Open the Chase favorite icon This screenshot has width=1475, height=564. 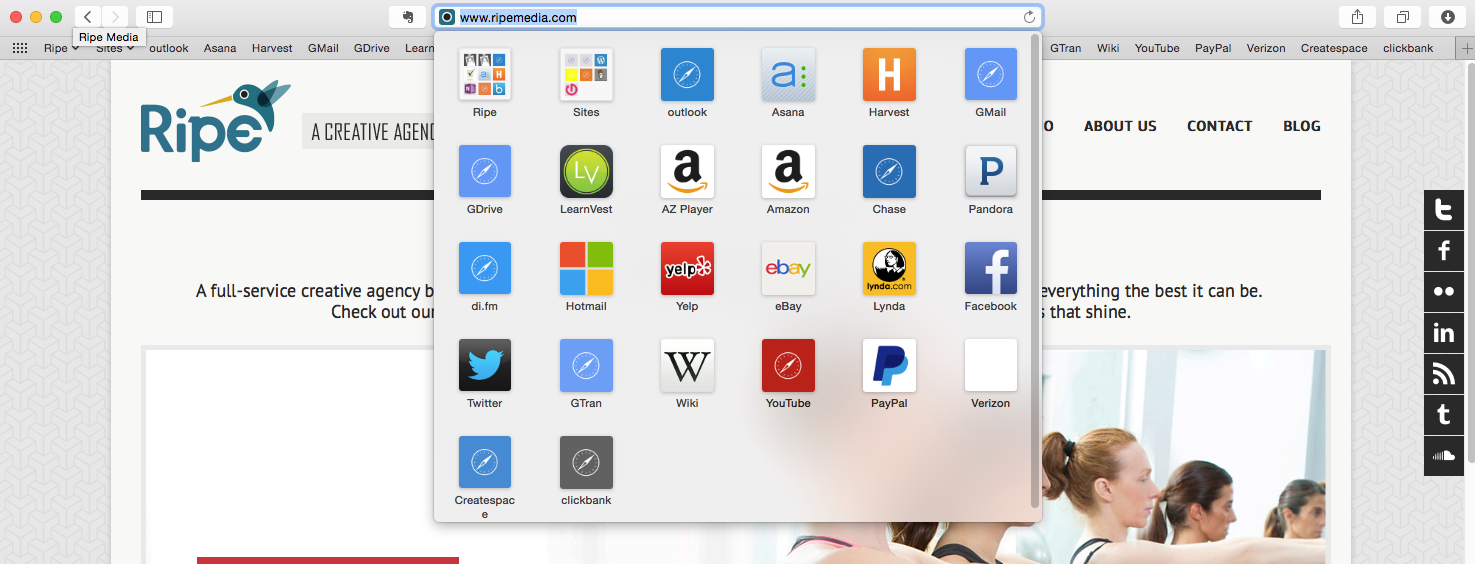(889, 171)
